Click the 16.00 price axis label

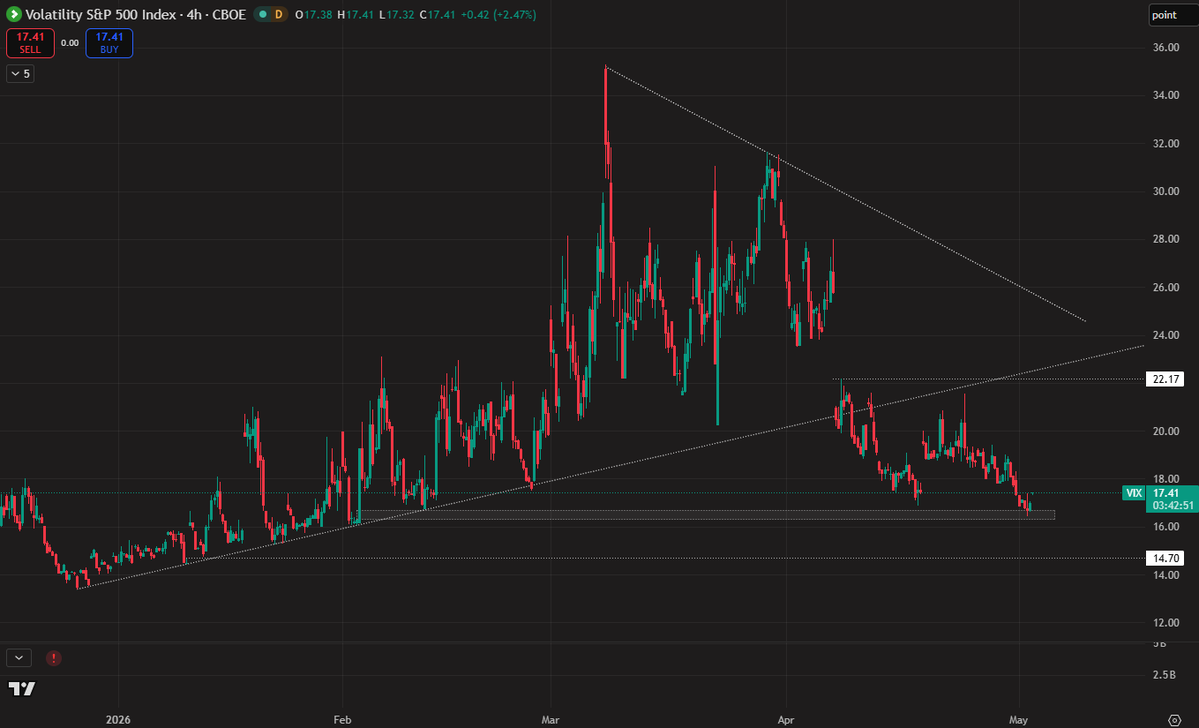[1165, 527]
